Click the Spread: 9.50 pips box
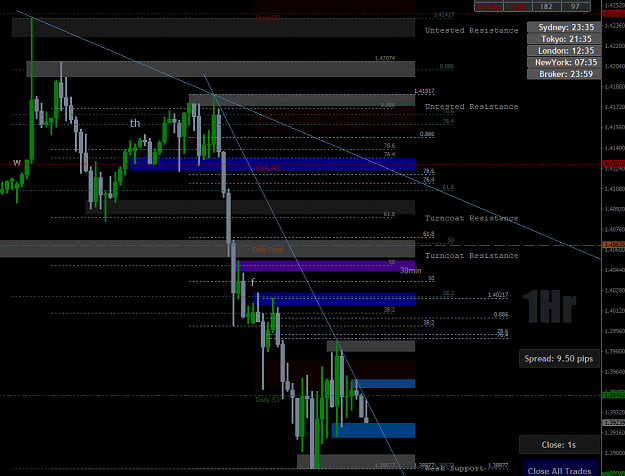This screenshot has height=476, width=625. [559, 358]
